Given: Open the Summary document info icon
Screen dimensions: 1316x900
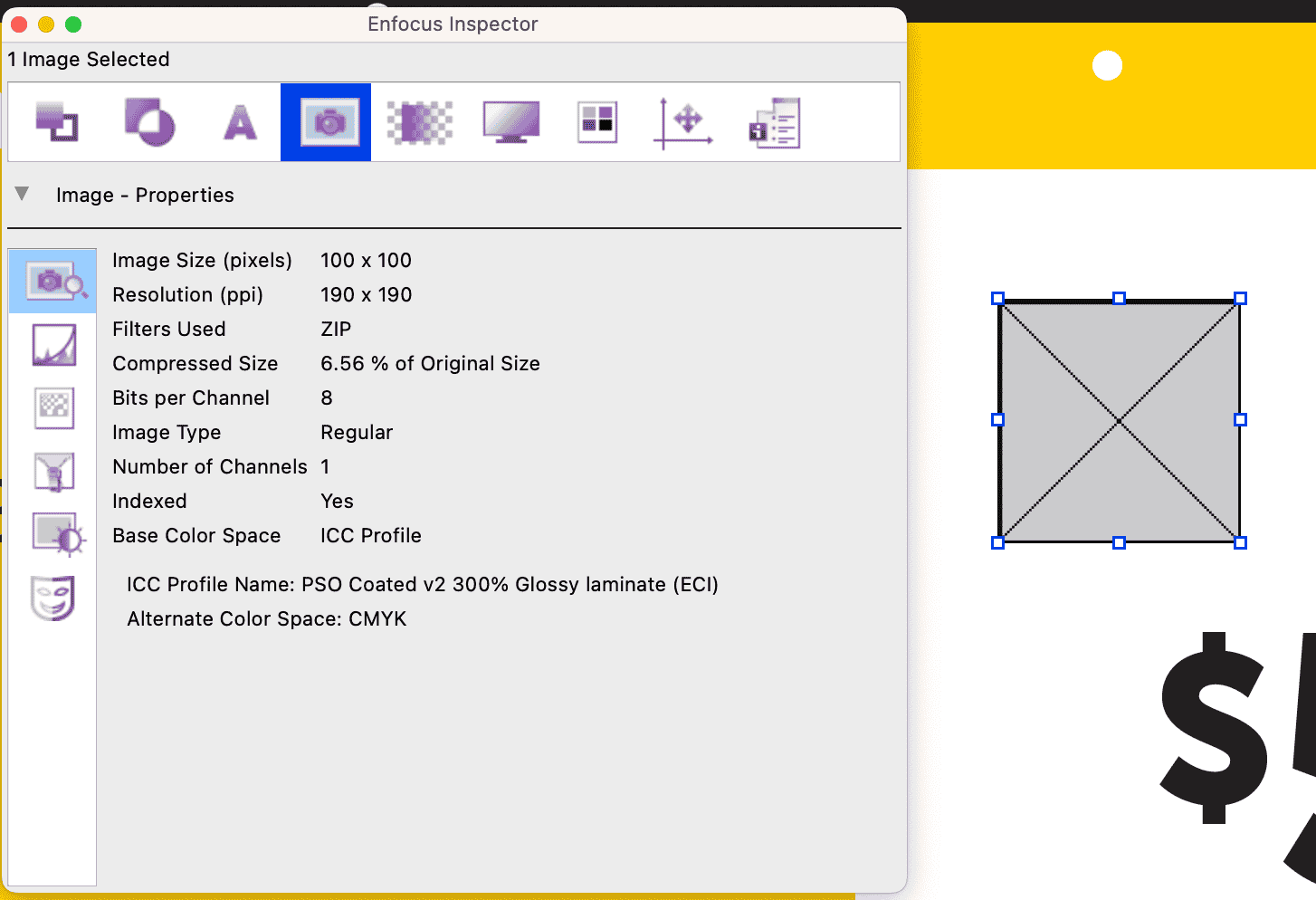Looking at the screenshot, I should click(x=775, y=123).
